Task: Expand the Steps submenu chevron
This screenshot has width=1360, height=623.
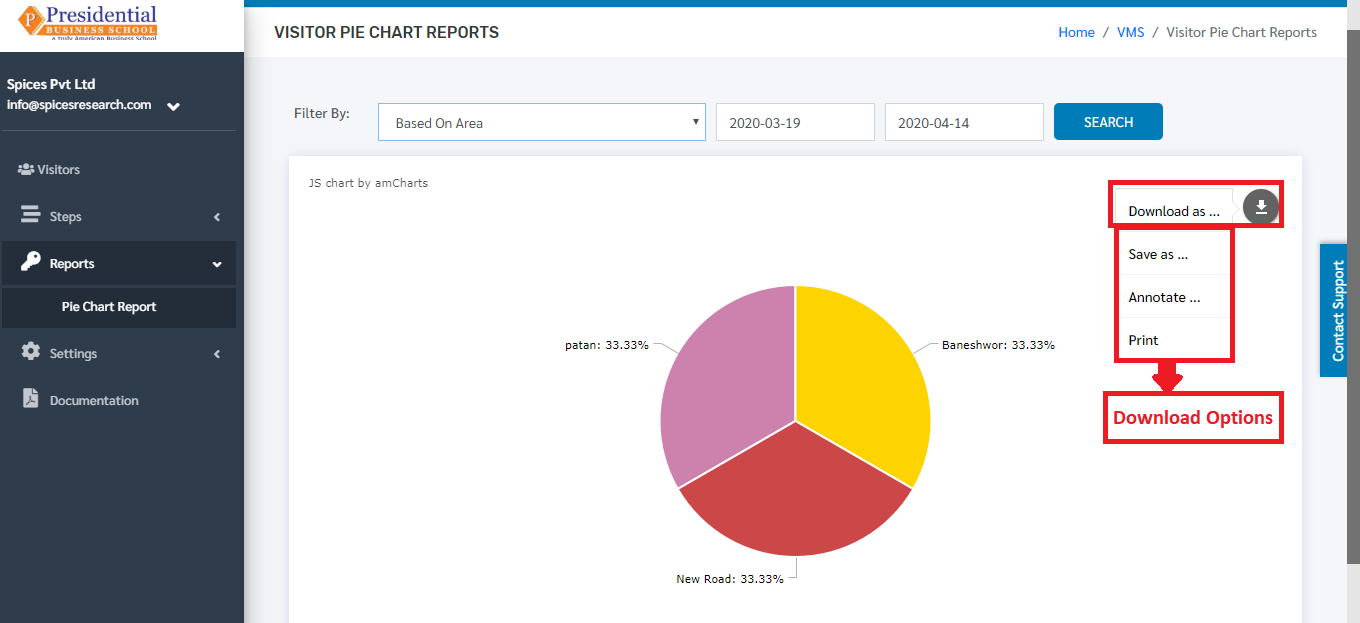Action: (x=217, y=217)
